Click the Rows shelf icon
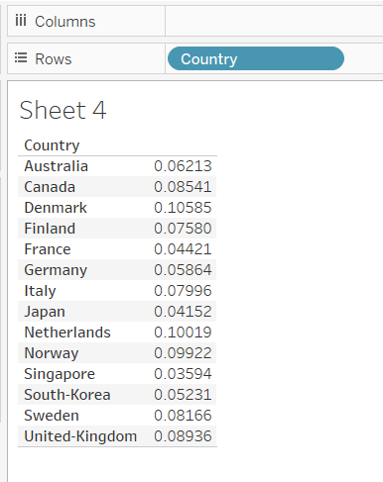This screenshot has height=482, width=383. click(x=21, y=58)
